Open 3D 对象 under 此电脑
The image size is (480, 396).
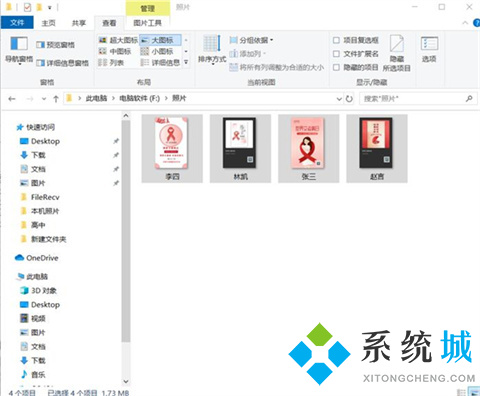(38, 290)
